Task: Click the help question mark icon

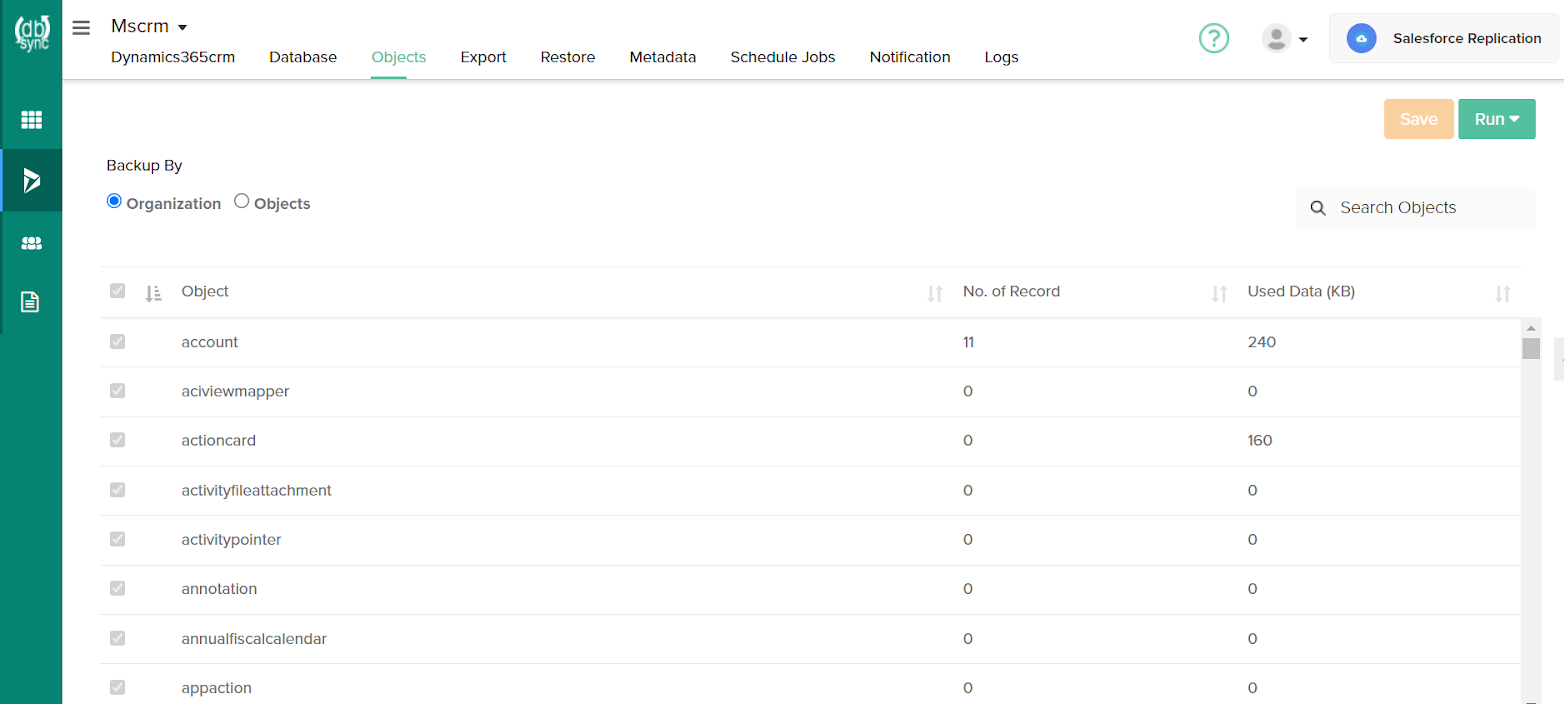Action: click(1213, 39)
